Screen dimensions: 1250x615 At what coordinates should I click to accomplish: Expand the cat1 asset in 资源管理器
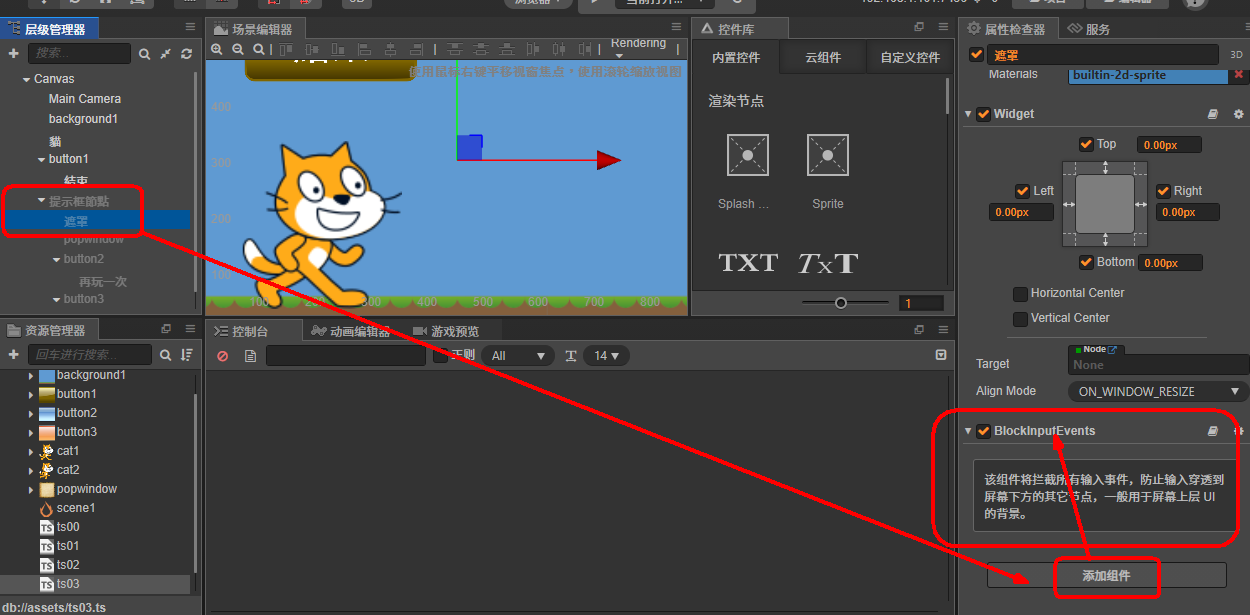point(31,452)
